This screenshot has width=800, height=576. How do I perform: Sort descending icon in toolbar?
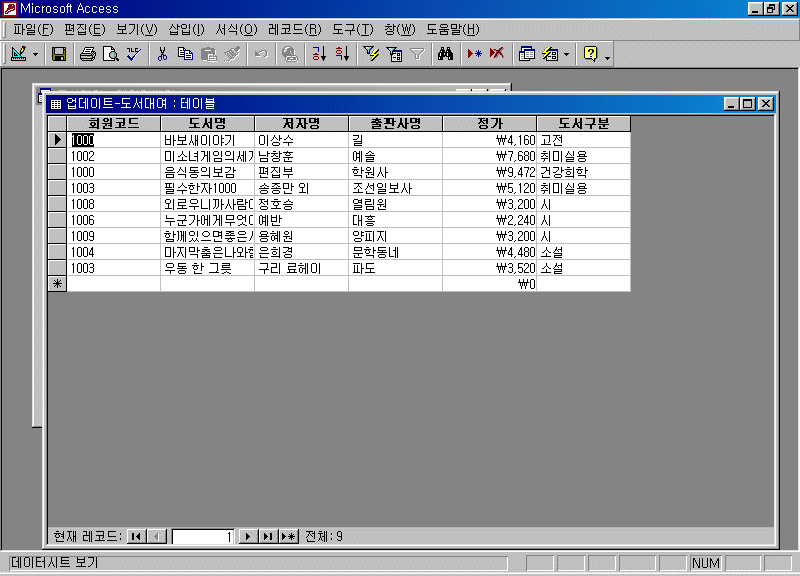[x=342, y=54]
